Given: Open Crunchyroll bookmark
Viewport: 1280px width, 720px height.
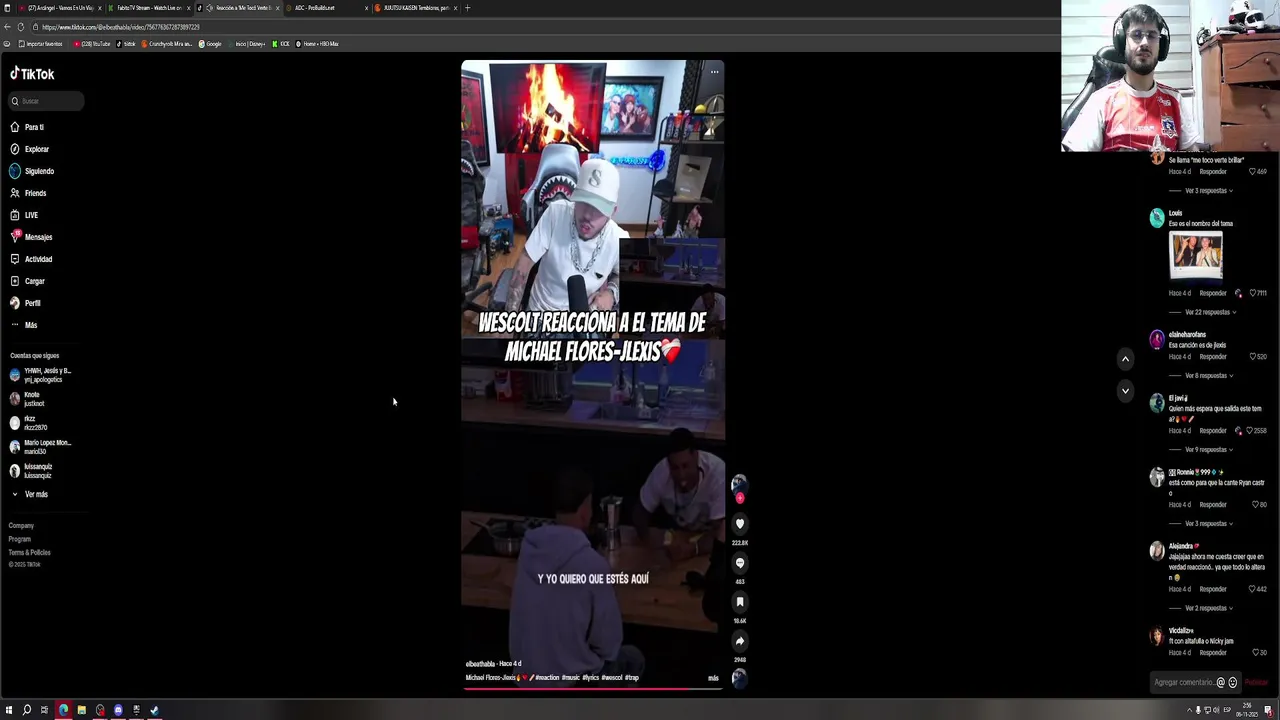Looking at the screenshot, I should click(167, 44).
